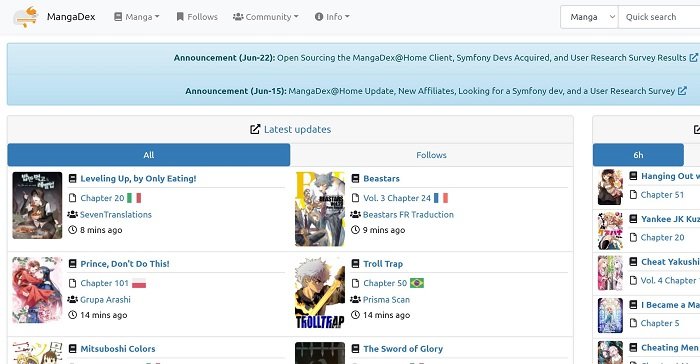Open the Prisma Scan group link
Image resolution: width=700 pixels, height=364 pixels.
click(386, 300)
